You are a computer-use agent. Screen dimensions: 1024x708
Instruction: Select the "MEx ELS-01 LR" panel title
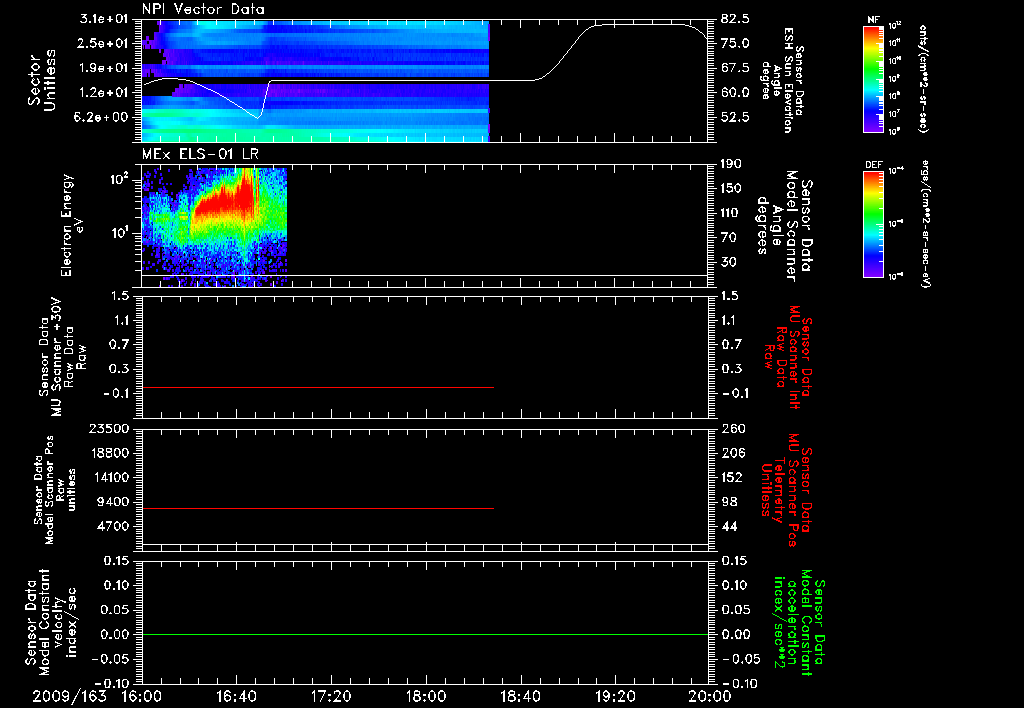pyautogui.click(x=199, y=154)
